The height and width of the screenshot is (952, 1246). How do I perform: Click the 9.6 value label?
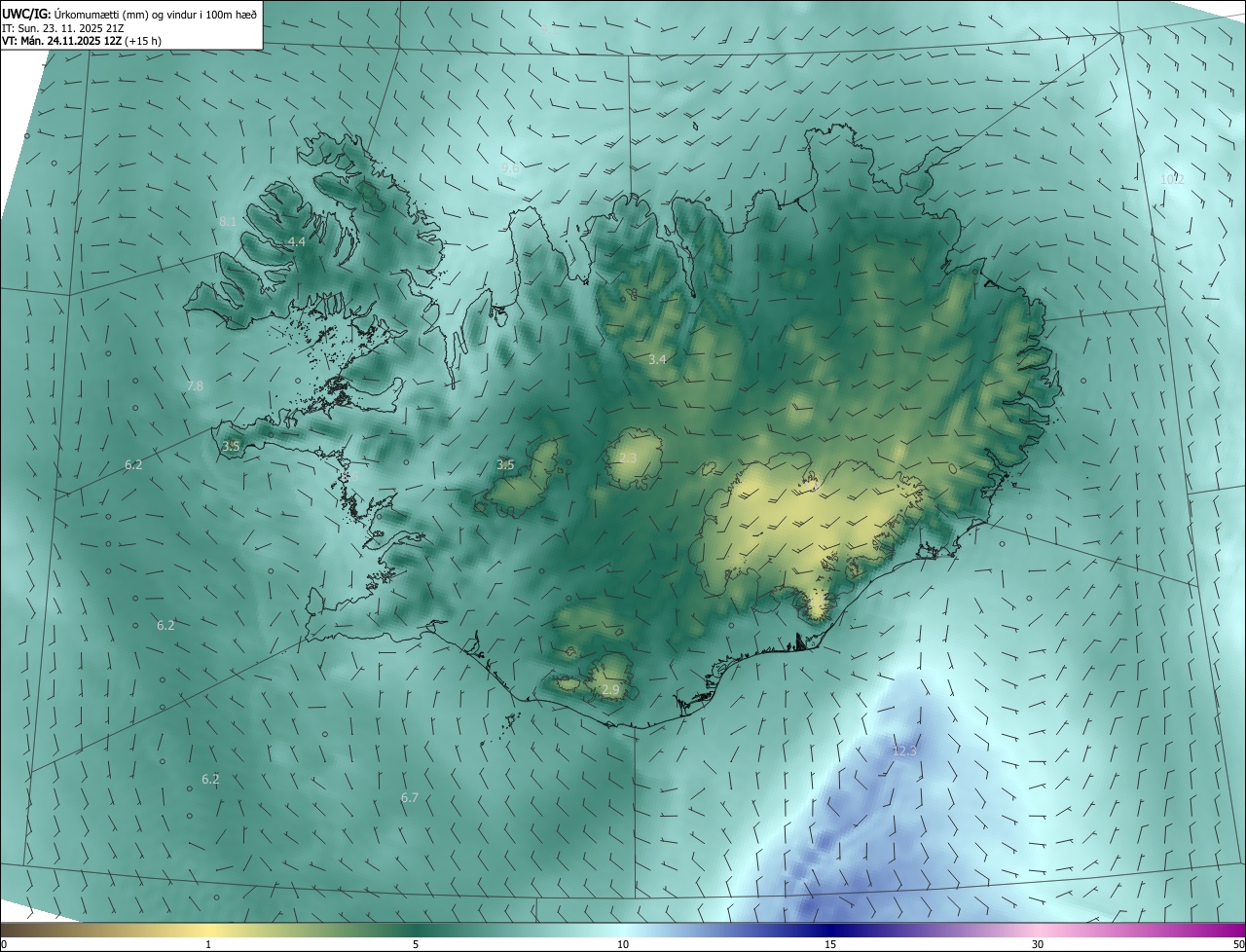pos(510,168)
